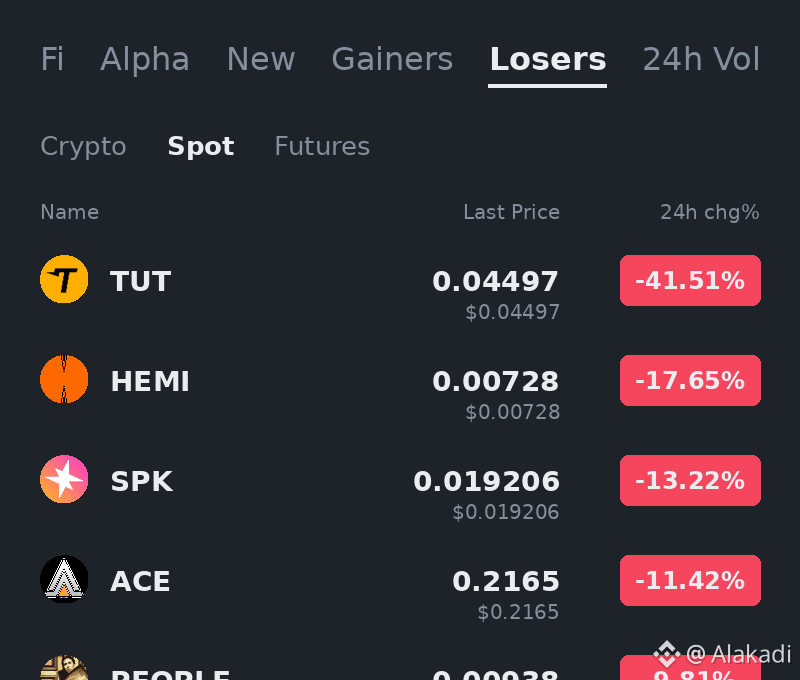Tap the PEOPLE coin icon
The width and height of the screenshot is (800, 680).
pos(64,667)
